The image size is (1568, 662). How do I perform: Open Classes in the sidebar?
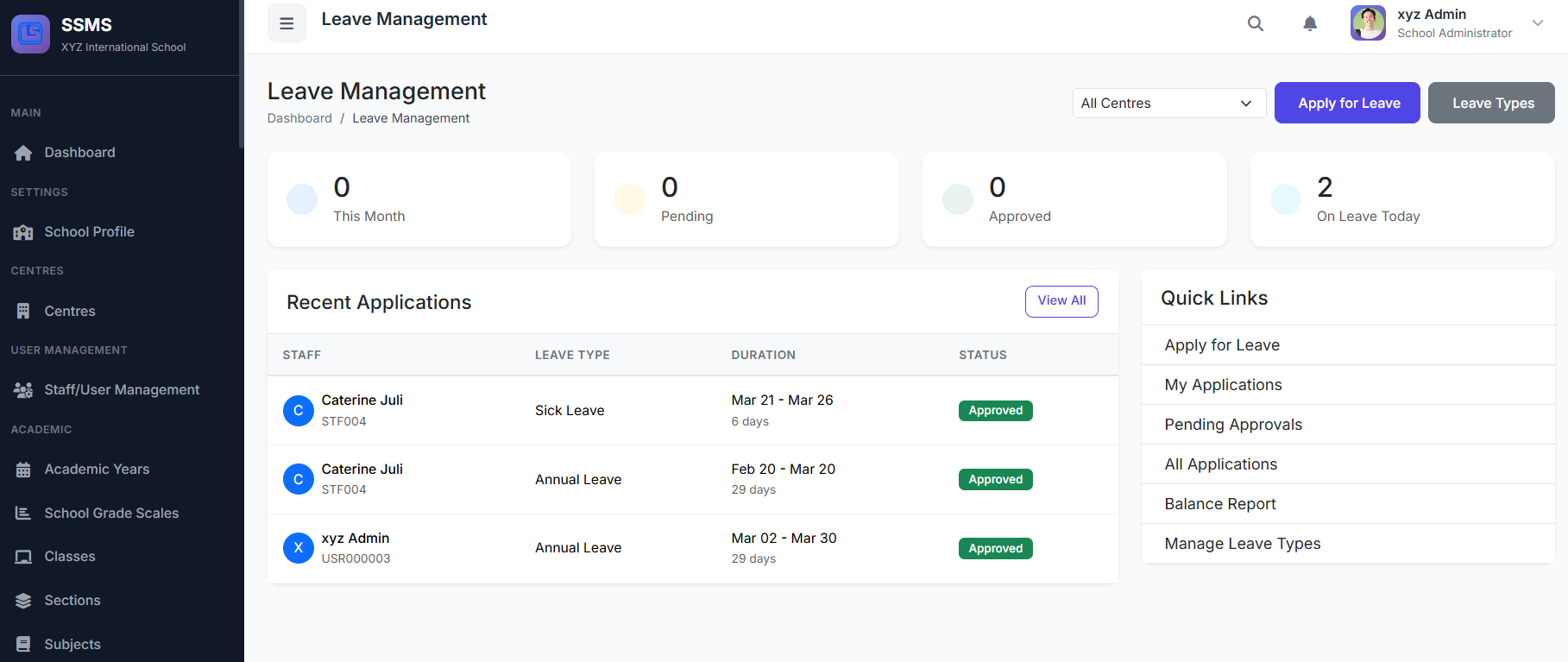coord(70,557)
